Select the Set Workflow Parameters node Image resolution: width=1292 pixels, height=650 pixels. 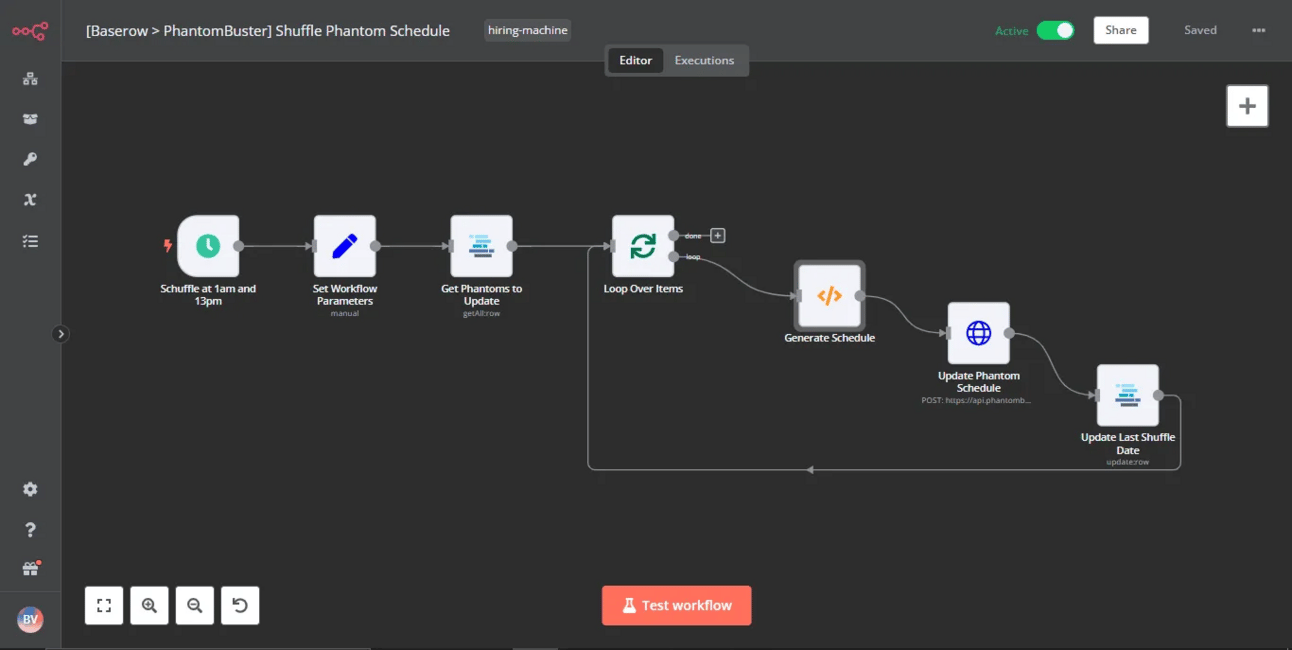pos(345,246)
